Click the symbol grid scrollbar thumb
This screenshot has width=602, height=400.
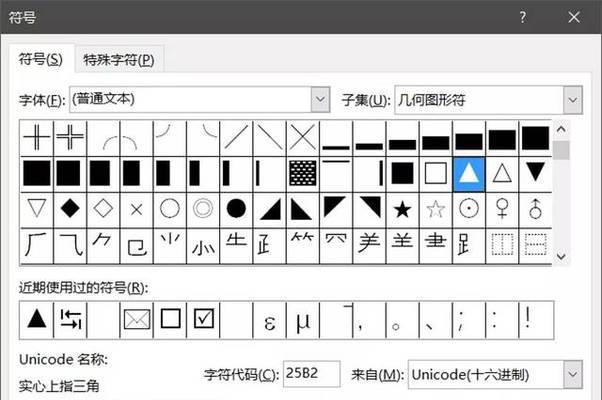click(x=561, y=150)
